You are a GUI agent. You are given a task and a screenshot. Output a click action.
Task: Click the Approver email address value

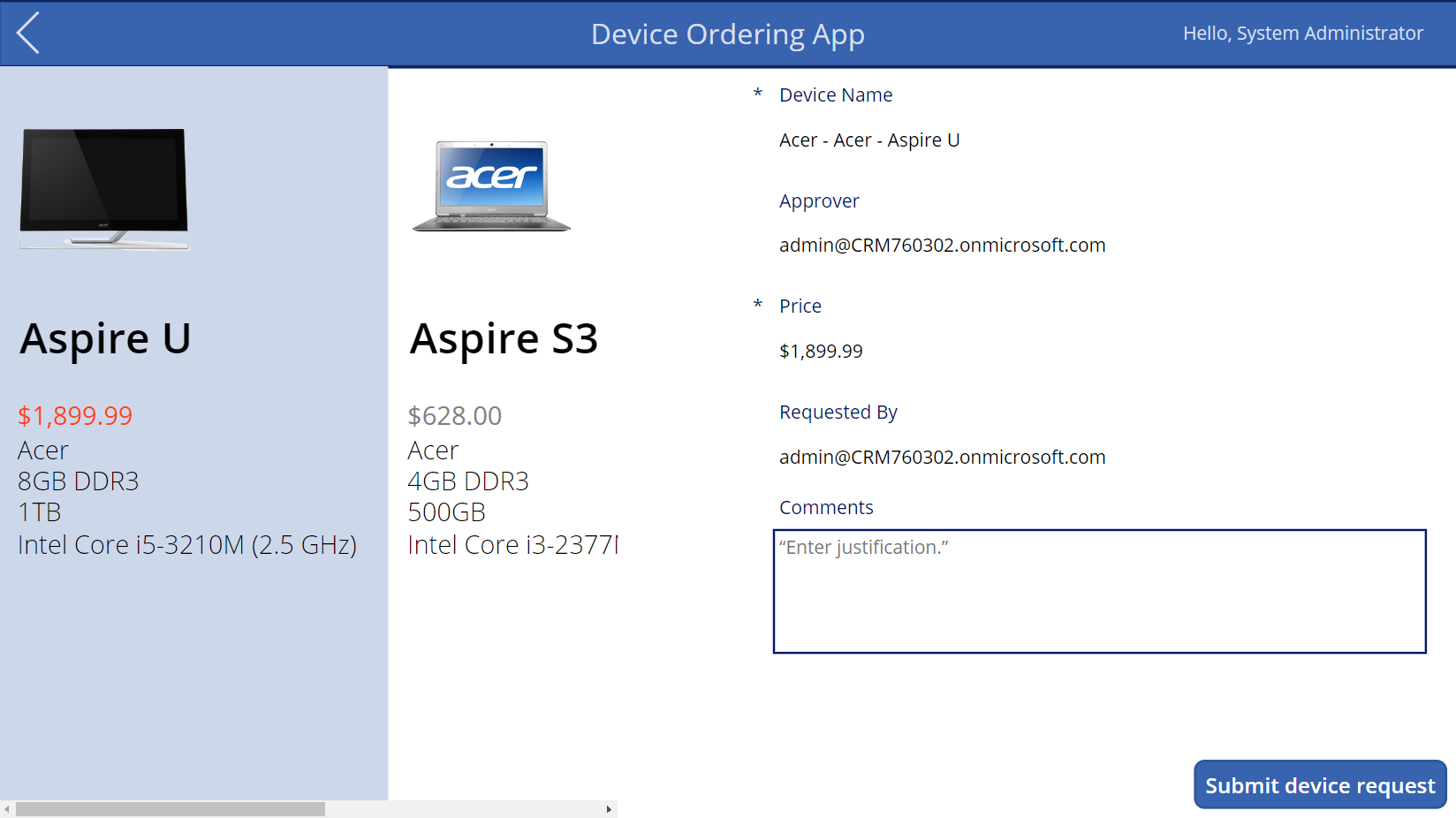(942, 245)
